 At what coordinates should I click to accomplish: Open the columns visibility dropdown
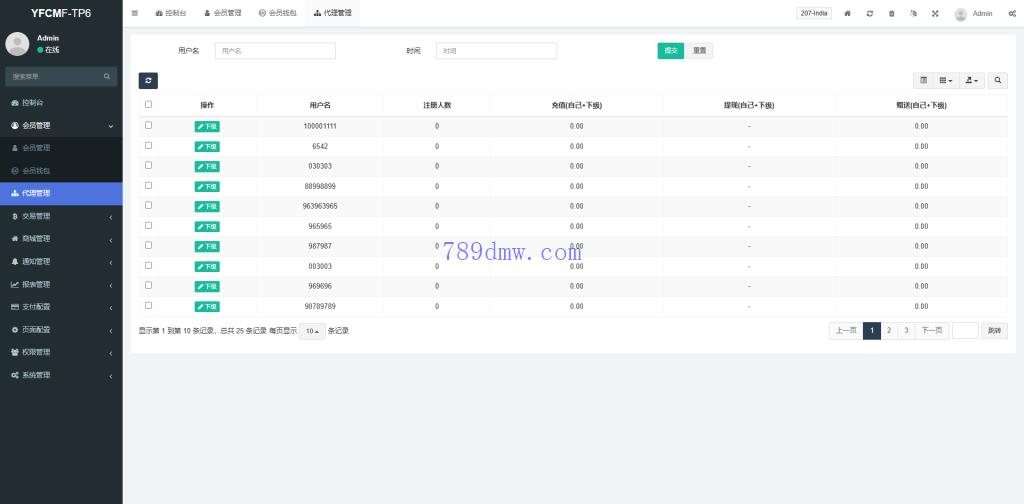[x=946, y=80]
